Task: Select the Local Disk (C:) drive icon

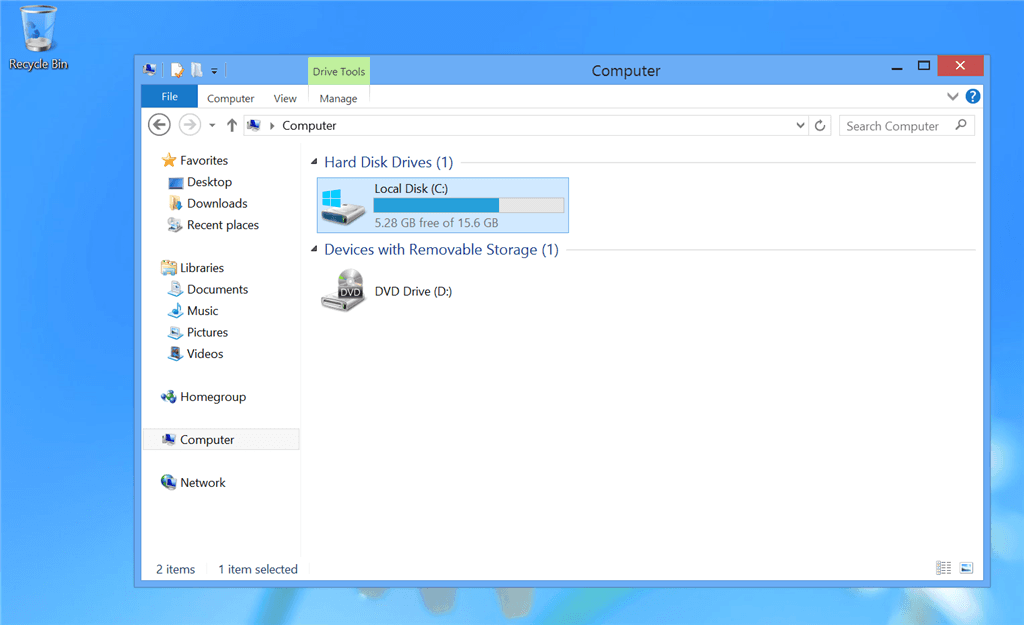Action: click(x=343, y=206)
